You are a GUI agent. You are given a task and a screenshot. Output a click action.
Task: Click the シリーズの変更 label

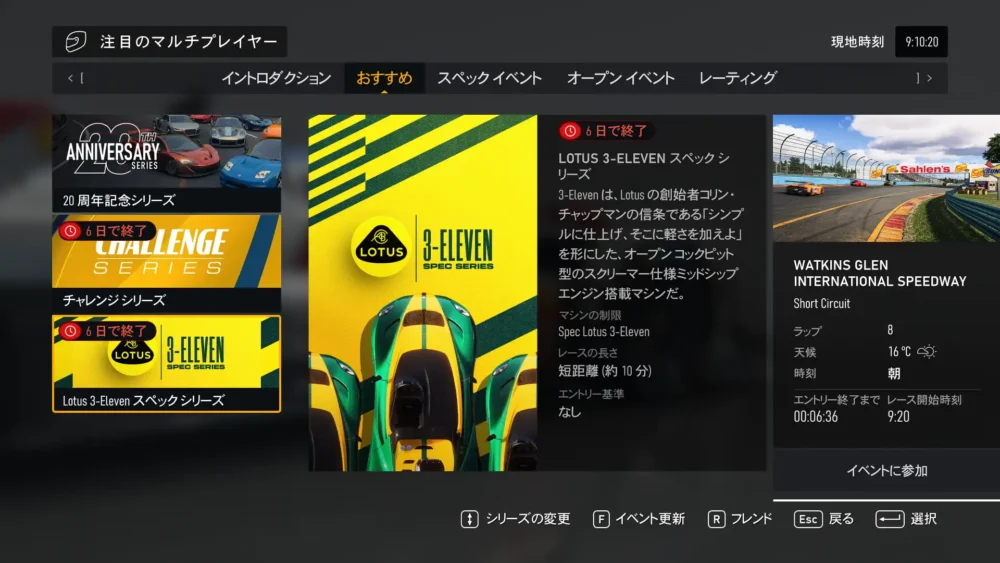tap(528, 519)
